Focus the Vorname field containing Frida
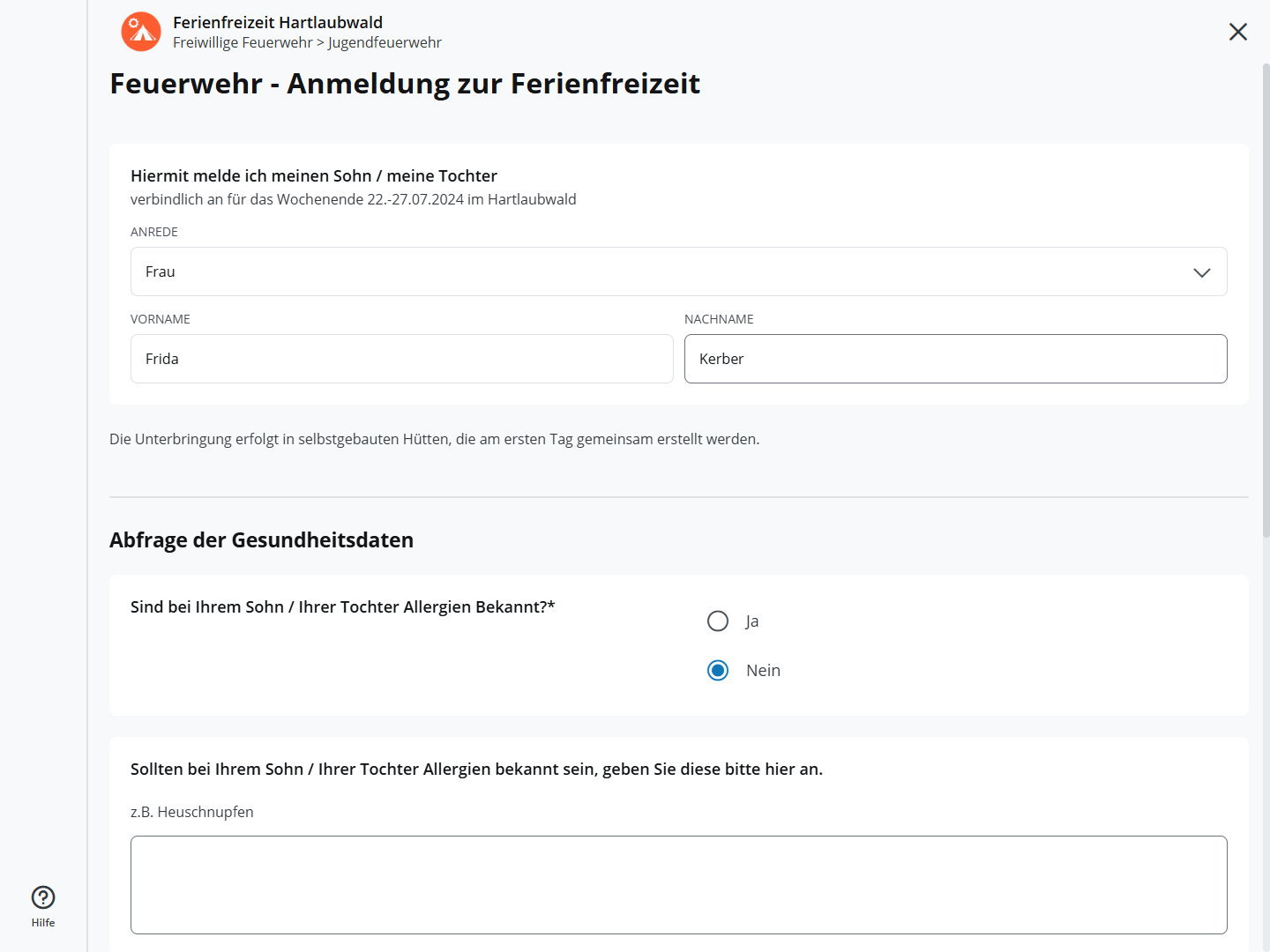1270x952 pixels. coord(401,359)
